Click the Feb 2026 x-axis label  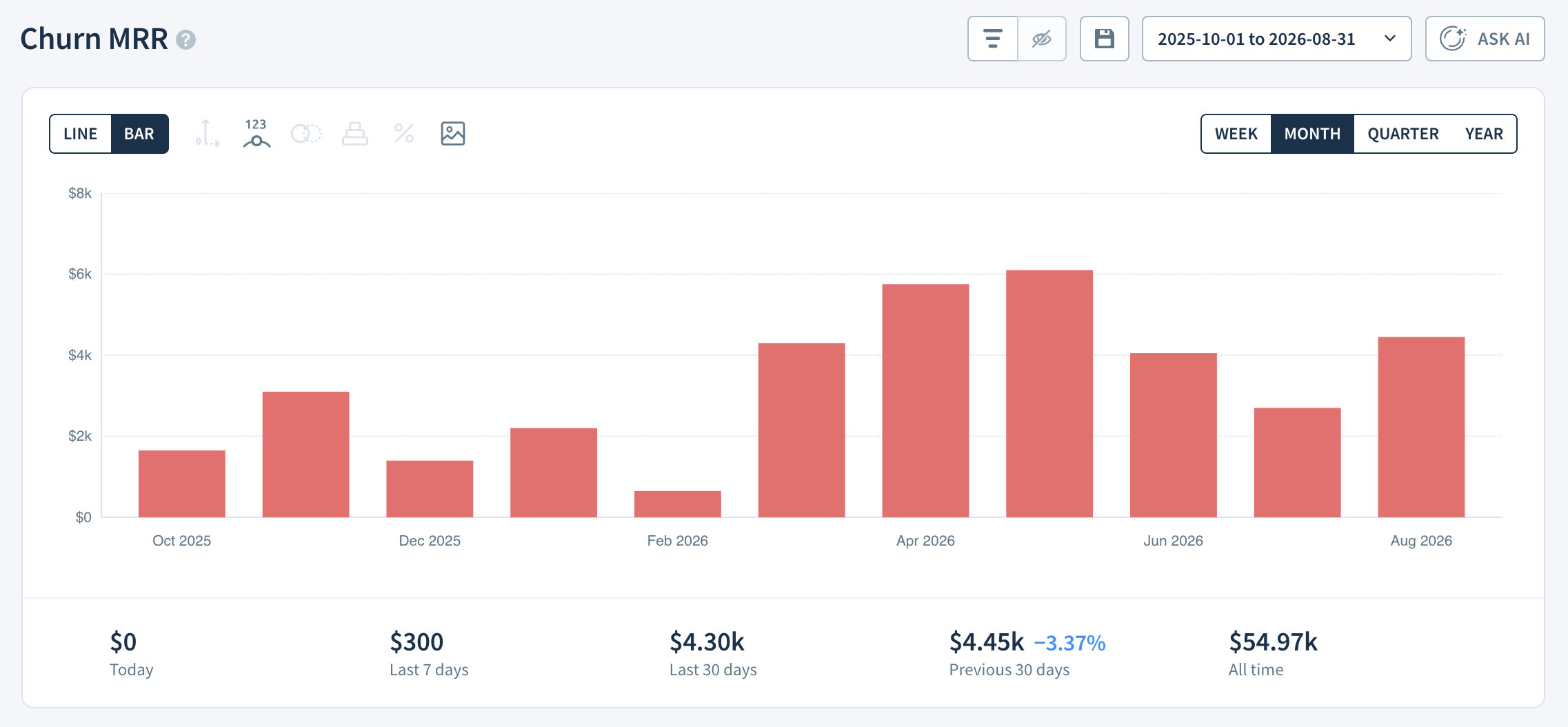tap(678, 541)
